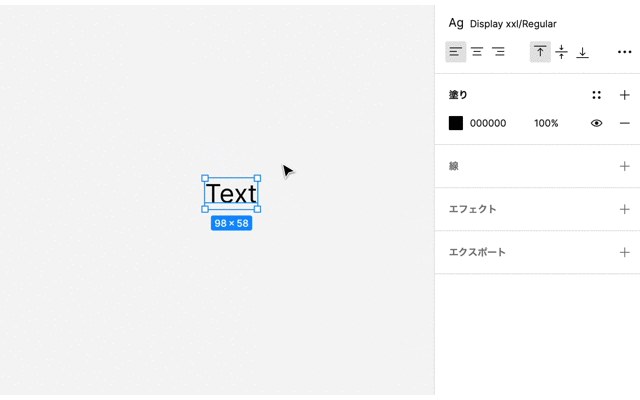
Task: Edit the 100% fill opacity field
Action: 546,123
